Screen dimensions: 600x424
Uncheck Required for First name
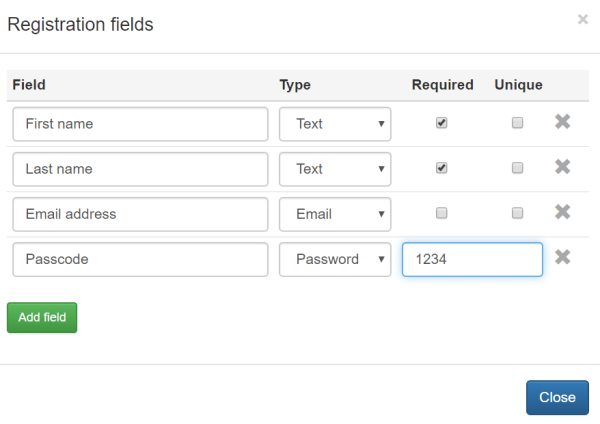(x=442, y=123)
